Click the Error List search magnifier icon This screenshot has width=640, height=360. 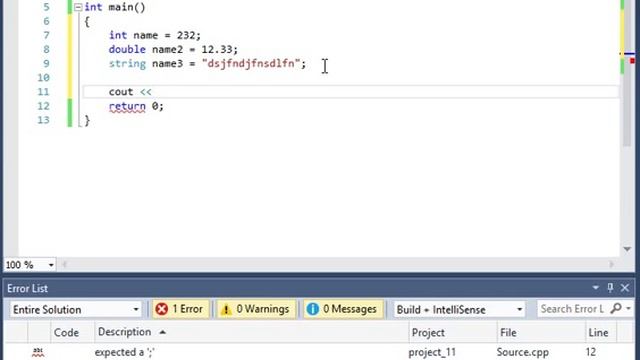click(616, 309)
